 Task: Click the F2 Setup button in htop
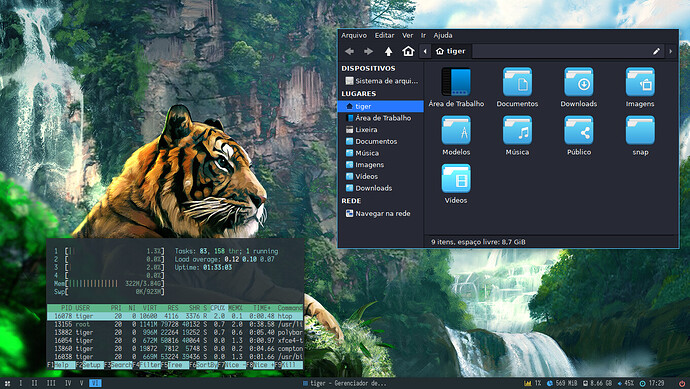(90, 365)
